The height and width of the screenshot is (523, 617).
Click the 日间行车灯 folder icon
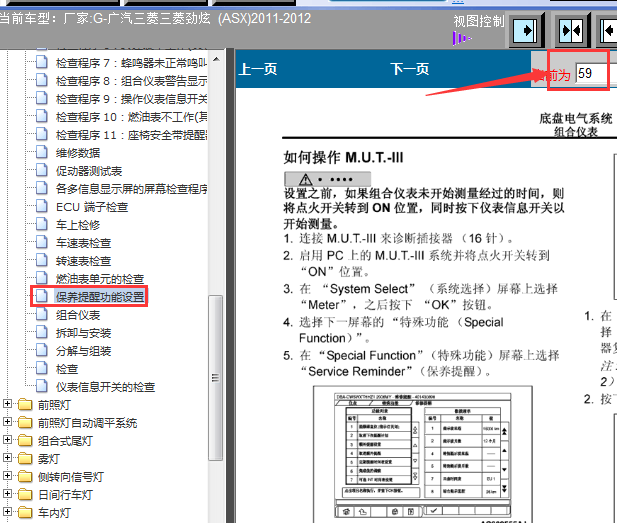(x=25, y=495)
